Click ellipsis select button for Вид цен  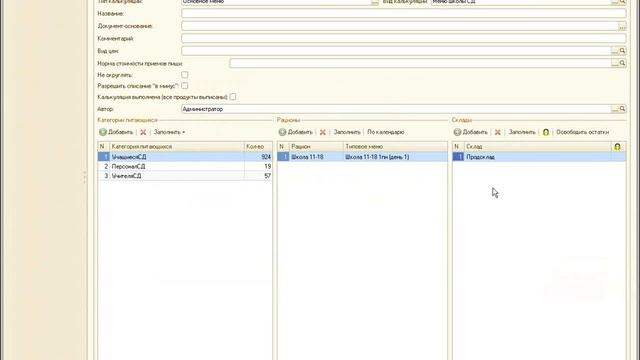click(x=615, y=51)
